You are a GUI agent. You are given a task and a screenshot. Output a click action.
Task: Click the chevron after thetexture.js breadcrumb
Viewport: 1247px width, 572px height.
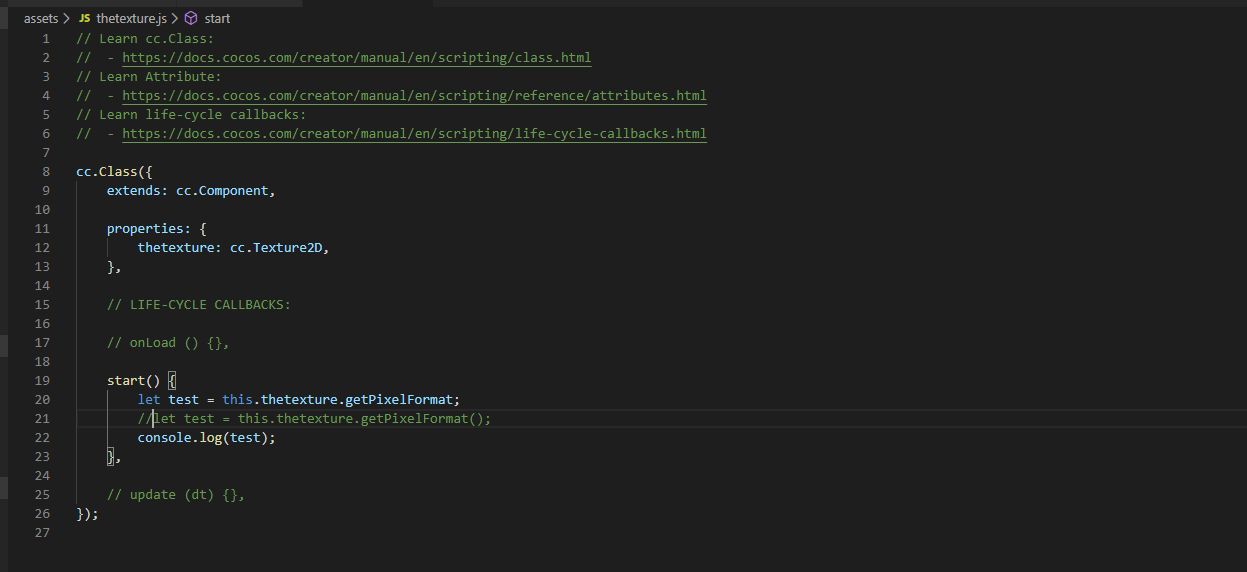[x=176, y=19]
